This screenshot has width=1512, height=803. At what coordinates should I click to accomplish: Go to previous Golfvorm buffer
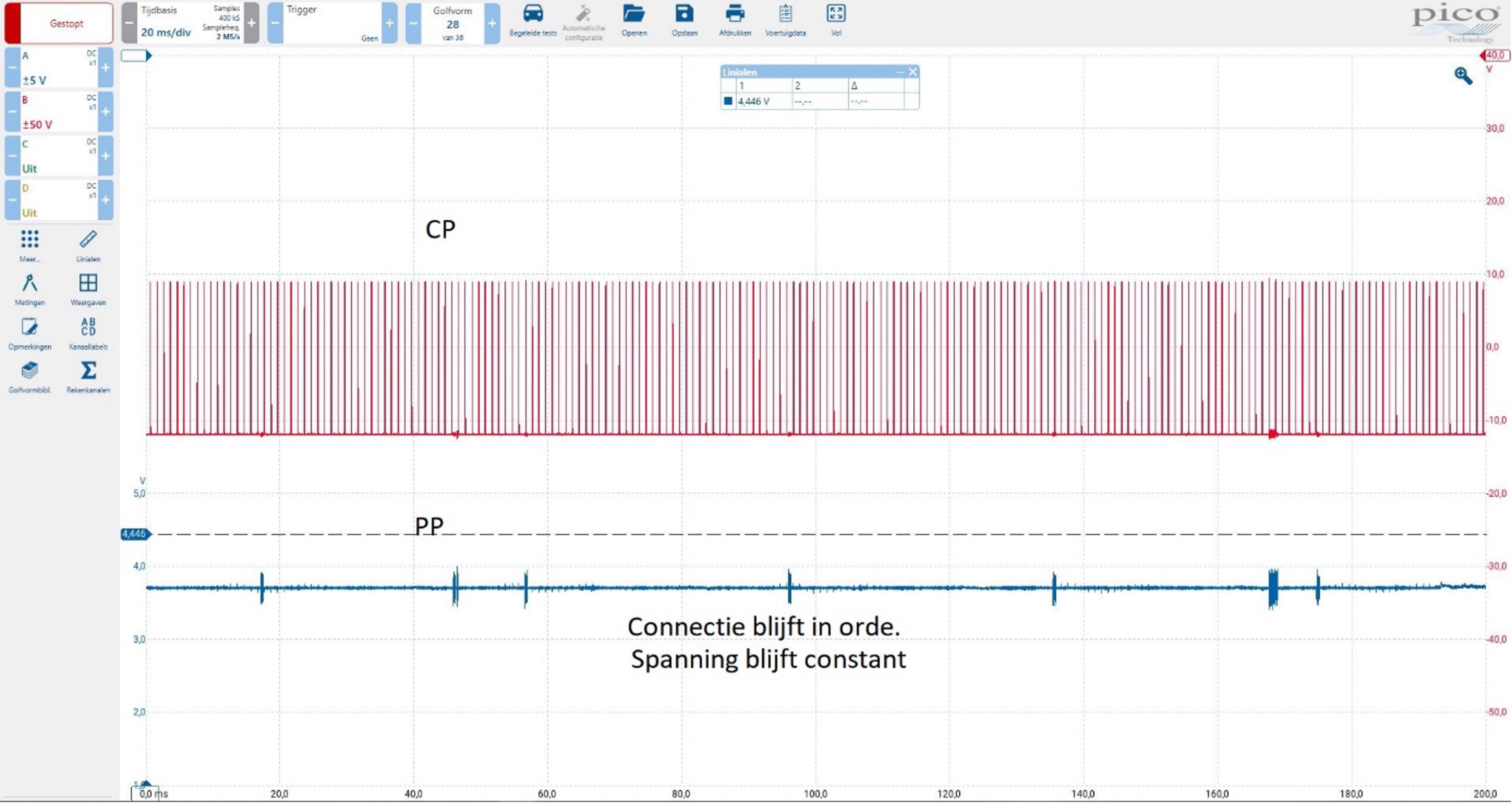tap(413, 24)
